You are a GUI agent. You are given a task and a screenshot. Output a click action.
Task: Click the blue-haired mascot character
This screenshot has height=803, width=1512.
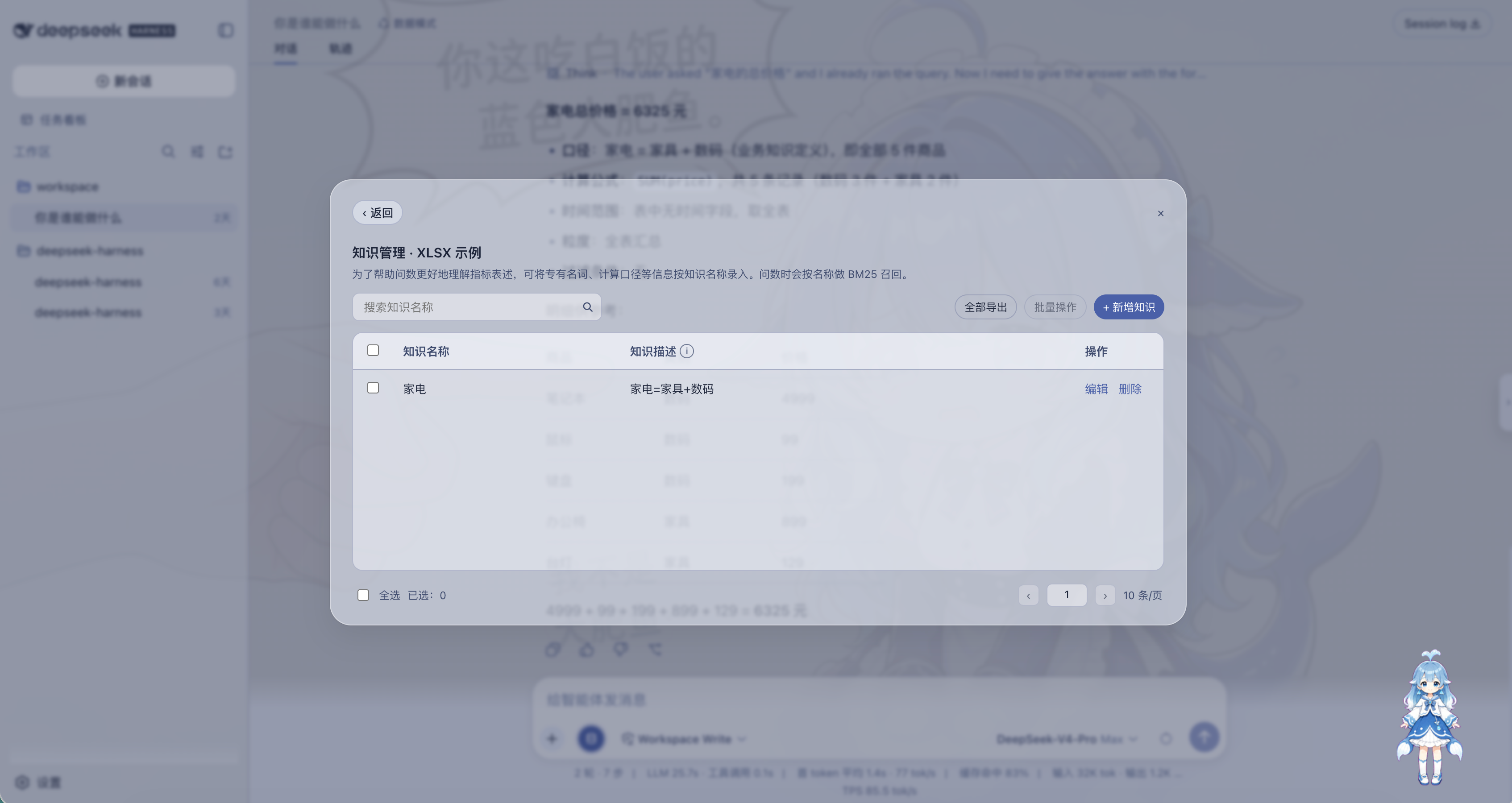pos(1429,717)
